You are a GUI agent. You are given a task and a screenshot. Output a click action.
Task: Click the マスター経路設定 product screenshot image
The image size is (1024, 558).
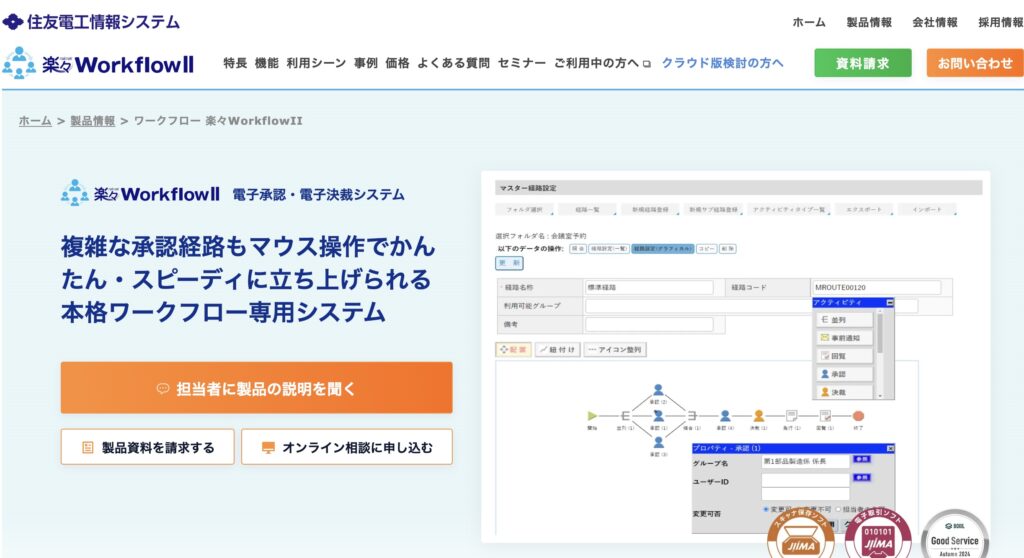click(735, 357)
